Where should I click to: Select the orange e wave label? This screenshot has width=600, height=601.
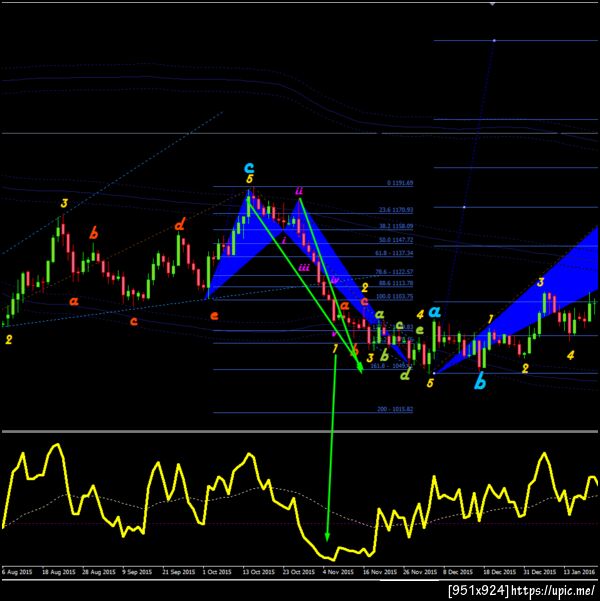click(x=214, y=315)
